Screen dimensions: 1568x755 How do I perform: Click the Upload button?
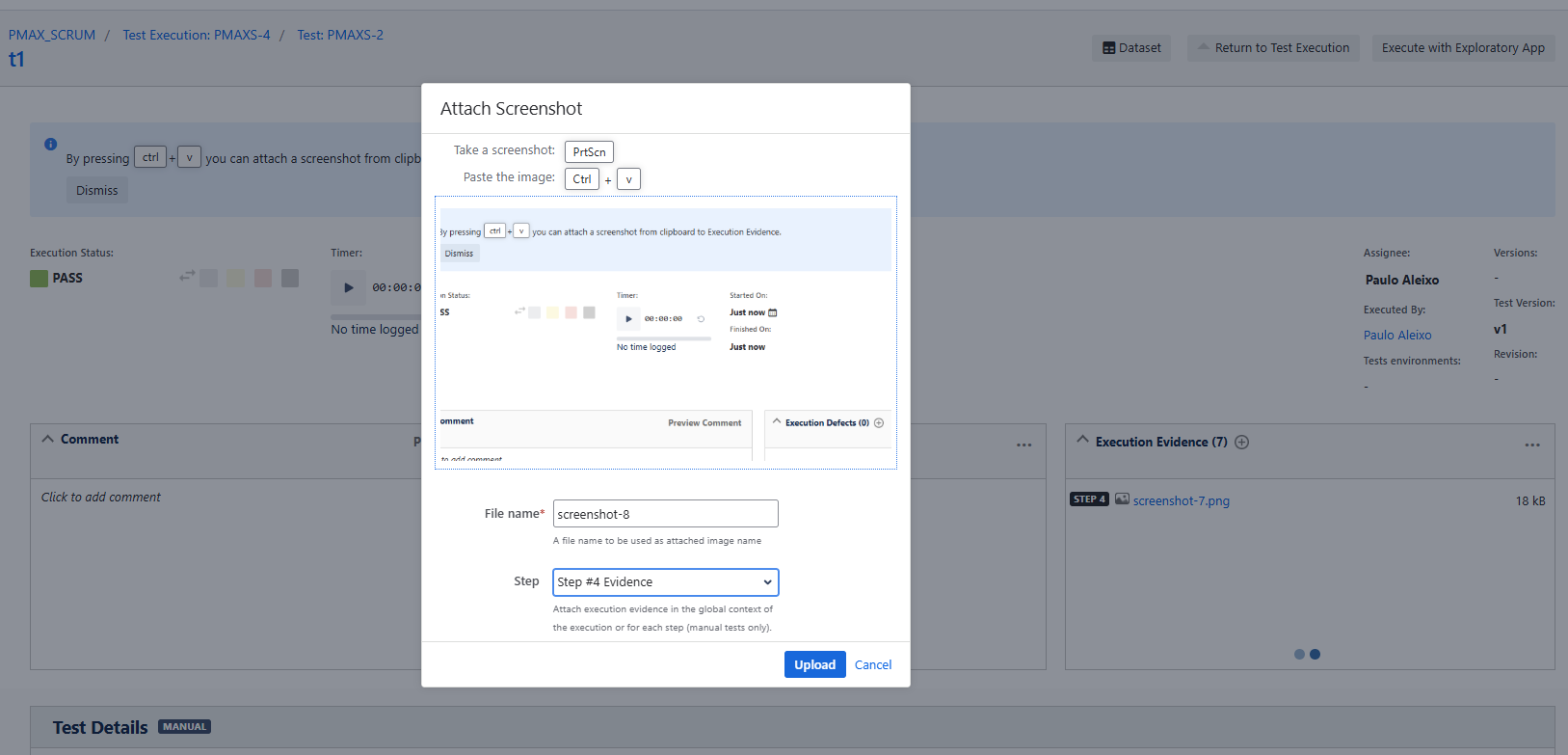point(814,664)
